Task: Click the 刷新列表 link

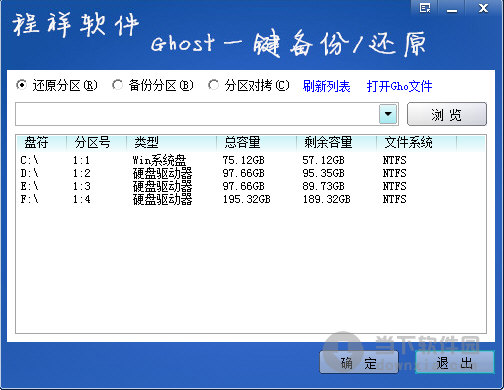Action: coord(326,86)
